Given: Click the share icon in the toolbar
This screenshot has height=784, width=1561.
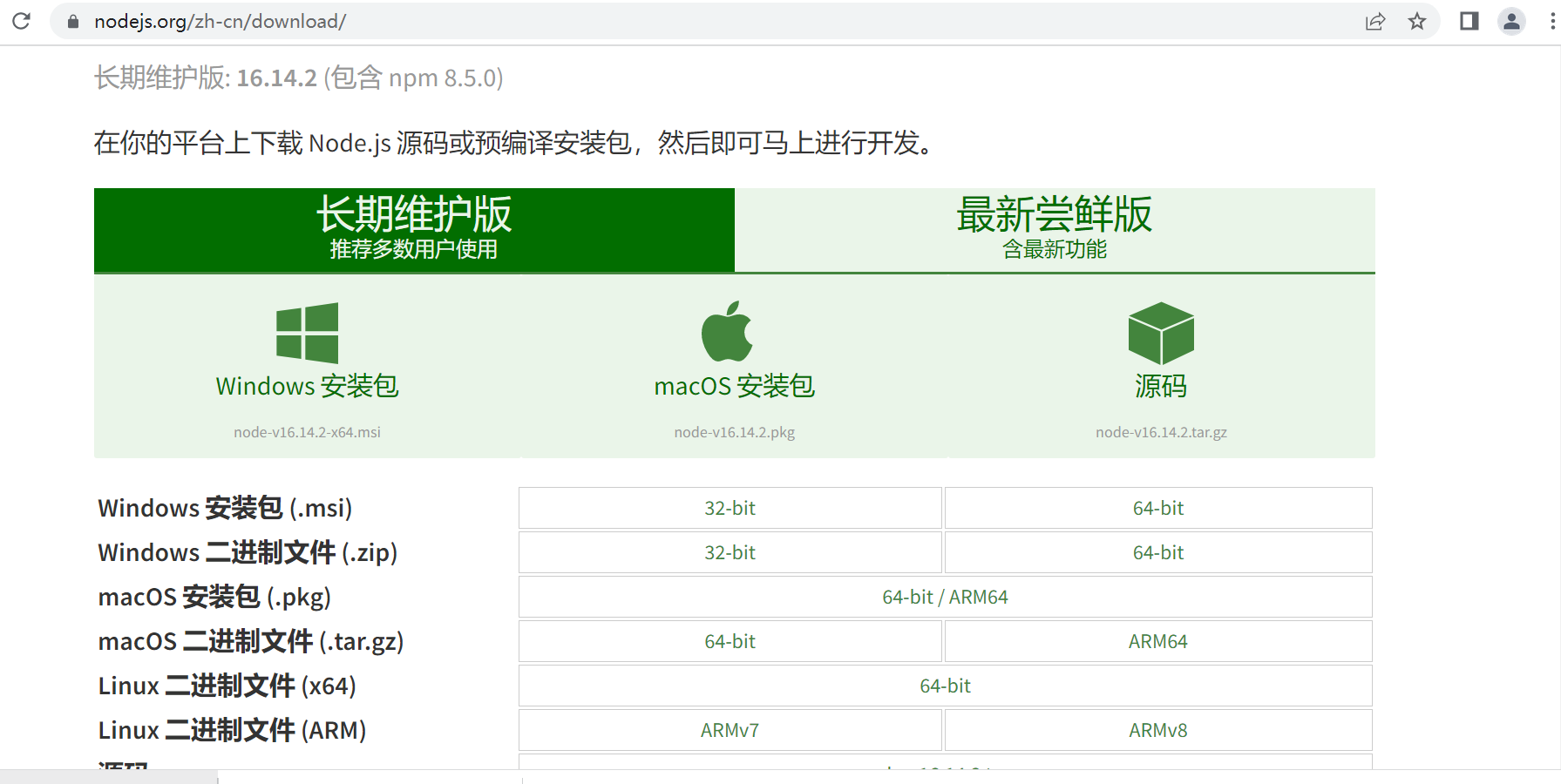Looking at the screenshot, I should coord(1375,20).
